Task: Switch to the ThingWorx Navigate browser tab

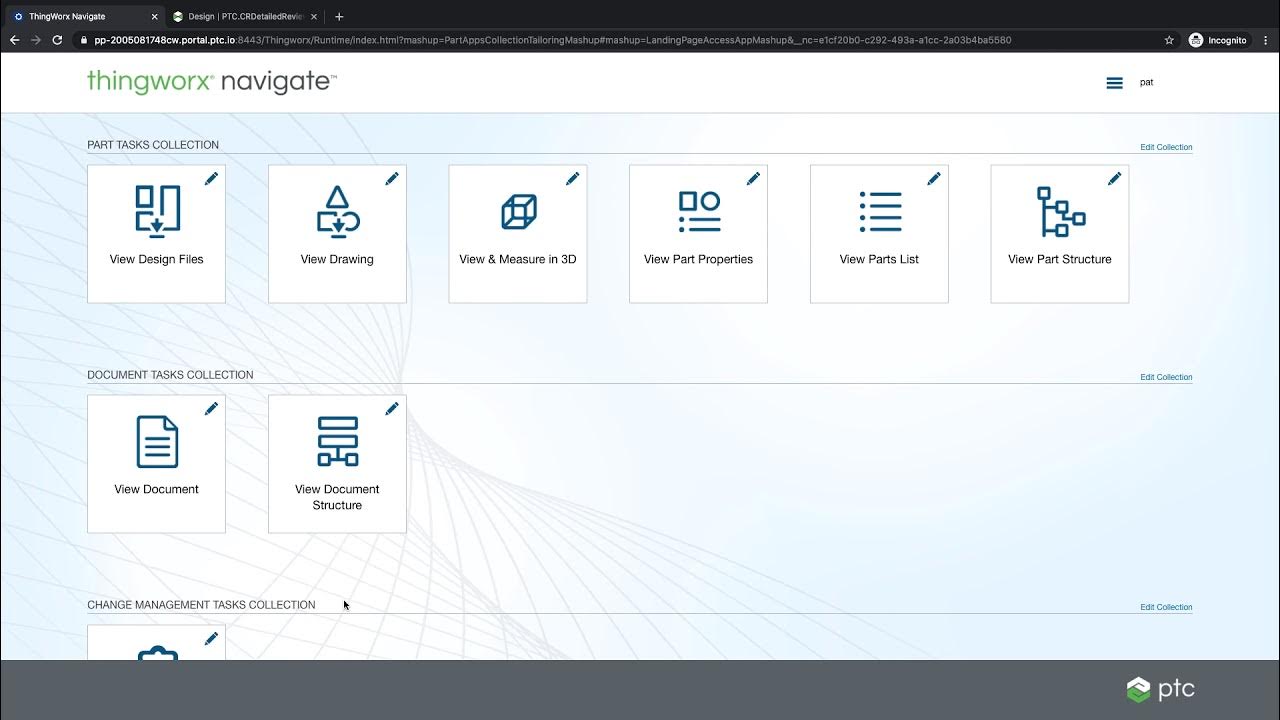Action: [x=82, y=16]
